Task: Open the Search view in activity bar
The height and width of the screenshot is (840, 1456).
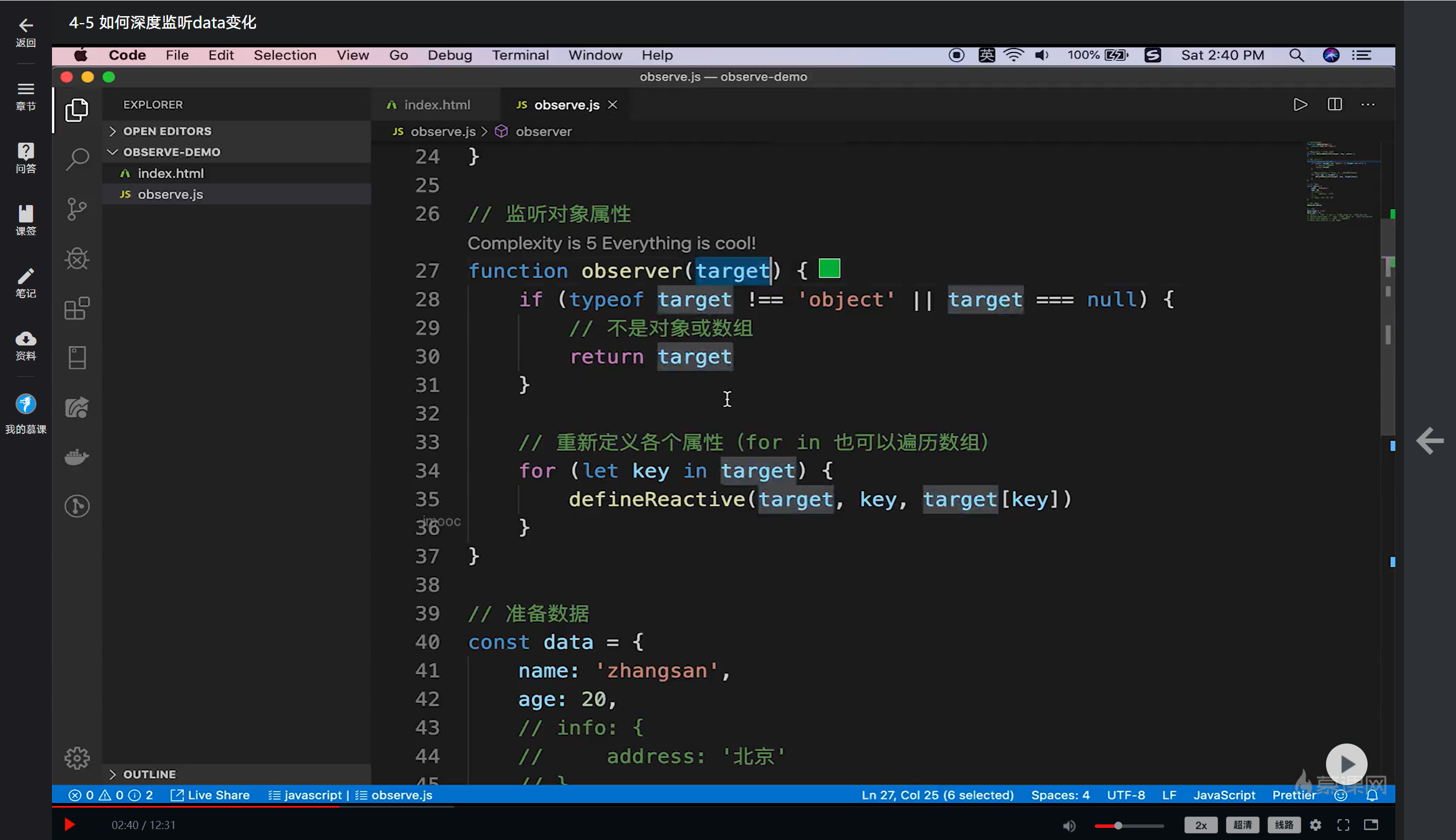Action: pyautogui.click(x=77, y=159)
